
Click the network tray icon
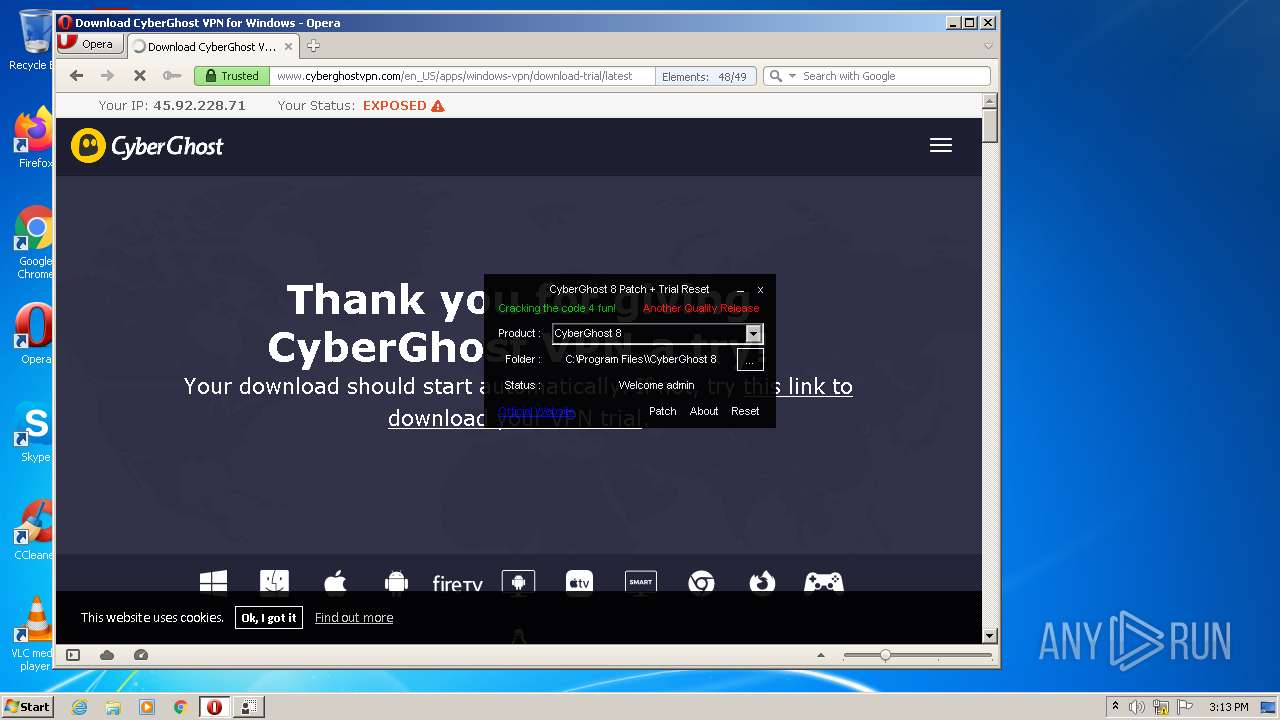tap(1161, 707)
